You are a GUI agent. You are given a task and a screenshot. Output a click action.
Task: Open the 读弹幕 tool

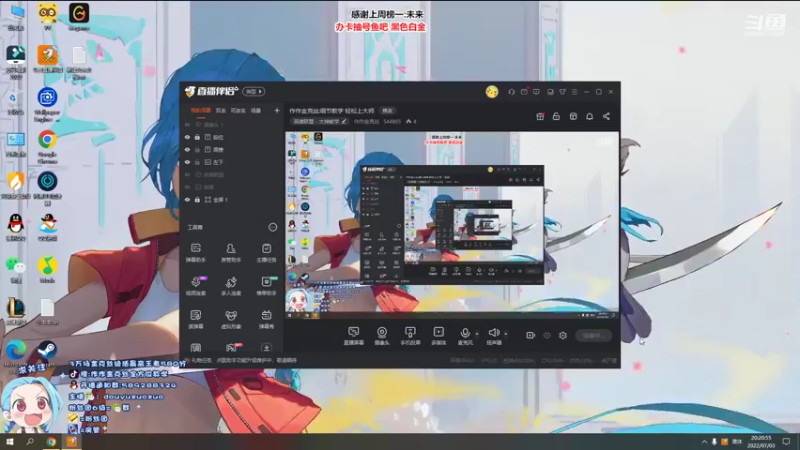point(195,319)
